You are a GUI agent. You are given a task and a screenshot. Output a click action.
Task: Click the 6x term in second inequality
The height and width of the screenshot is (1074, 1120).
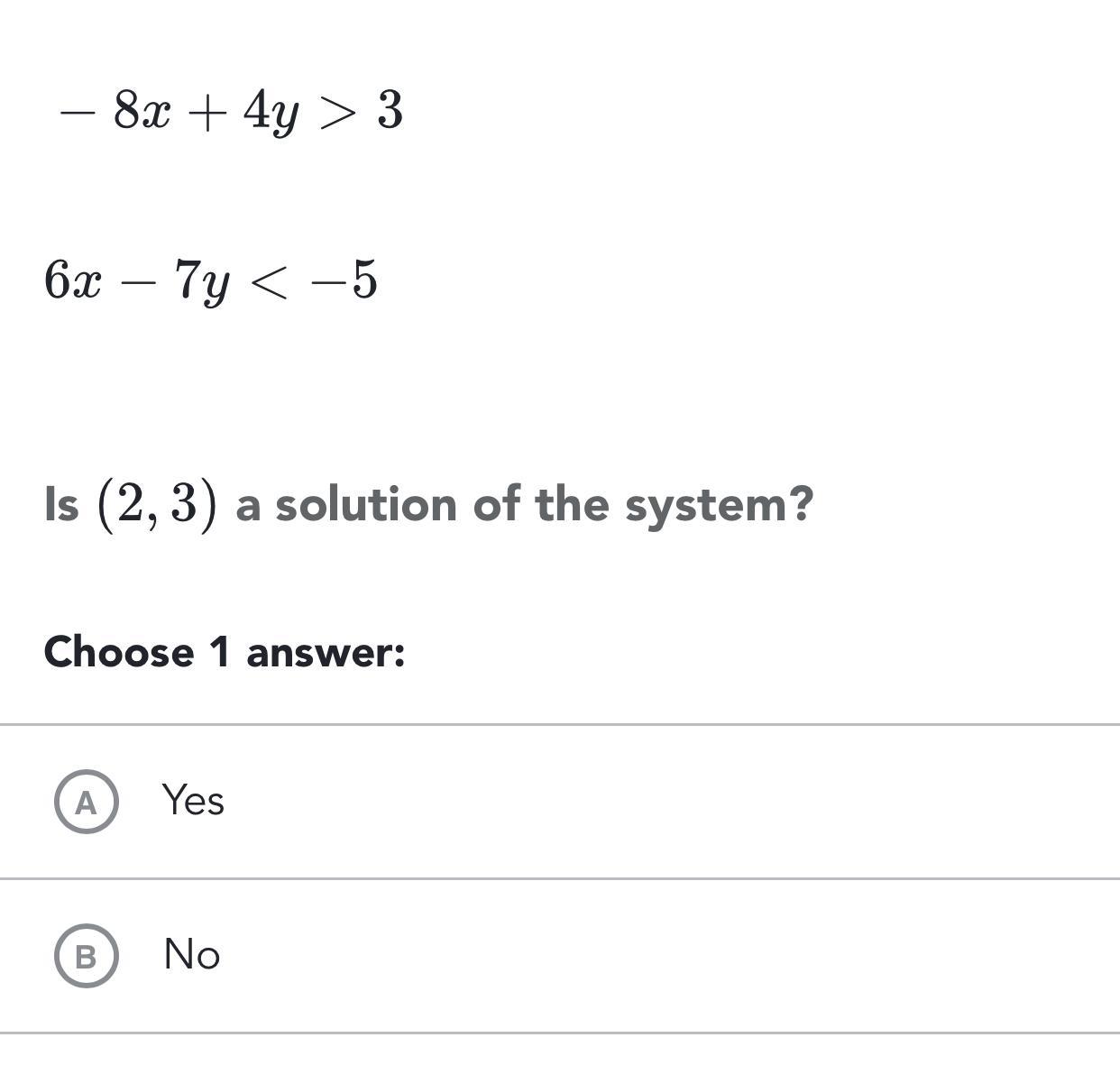click(x=72, y=280)
